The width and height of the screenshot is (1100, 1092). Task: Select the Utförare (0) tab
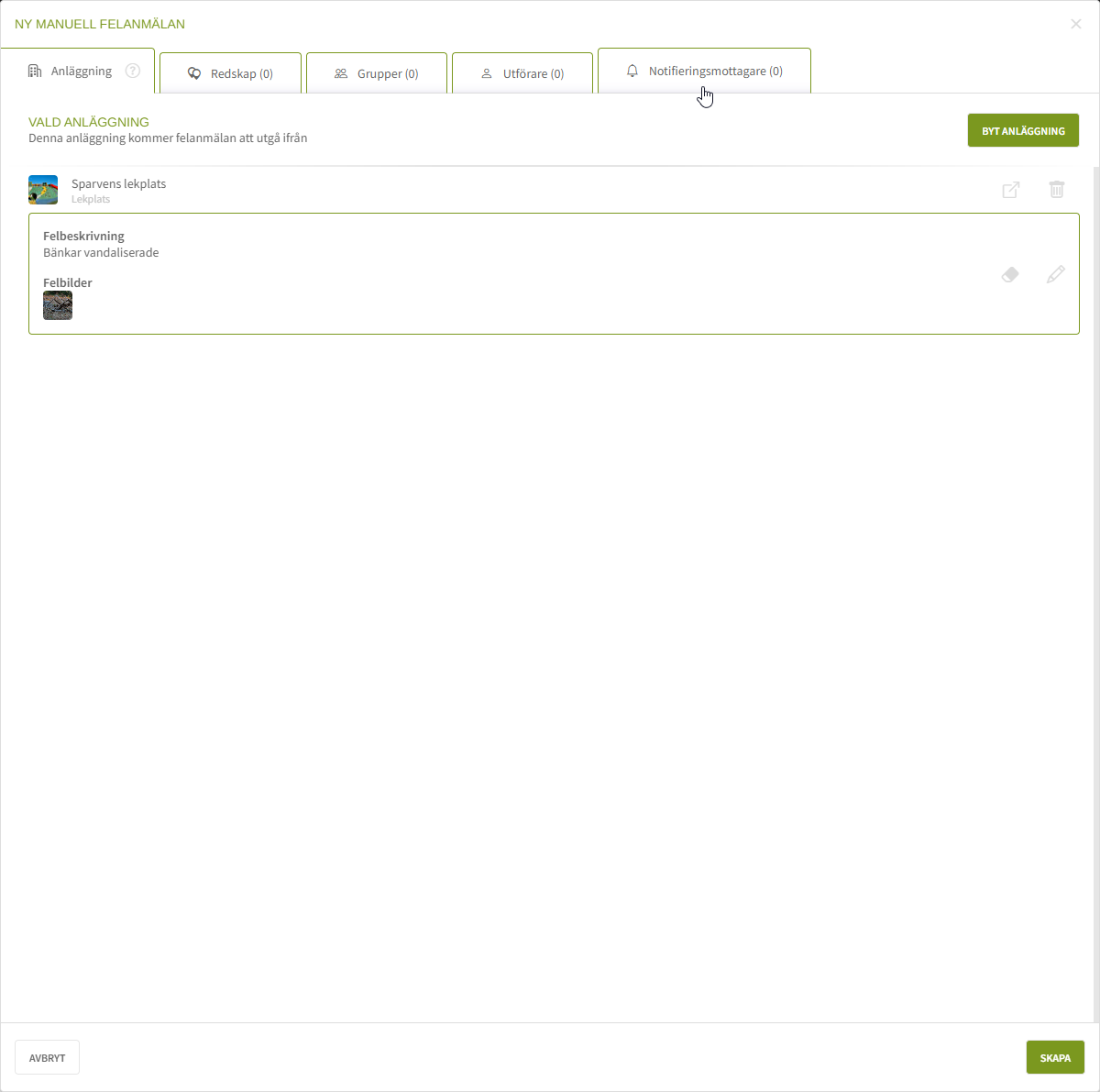(x=522, y=72)
